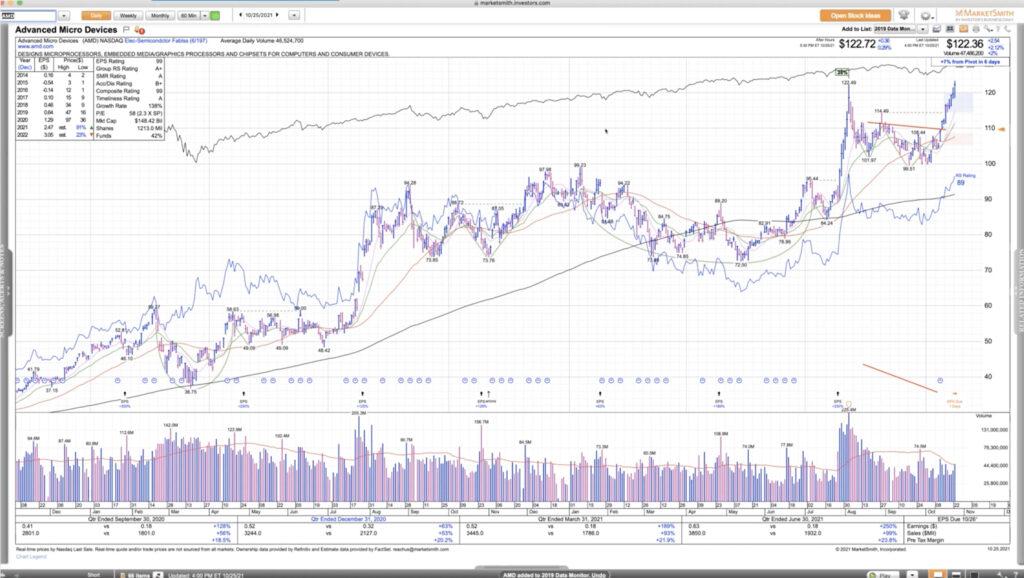Click the Mkt Cap $148.42 Bil row
The height and width of the screenshot is (578, 1024).
pyautogui.click(x=129, y=121)
